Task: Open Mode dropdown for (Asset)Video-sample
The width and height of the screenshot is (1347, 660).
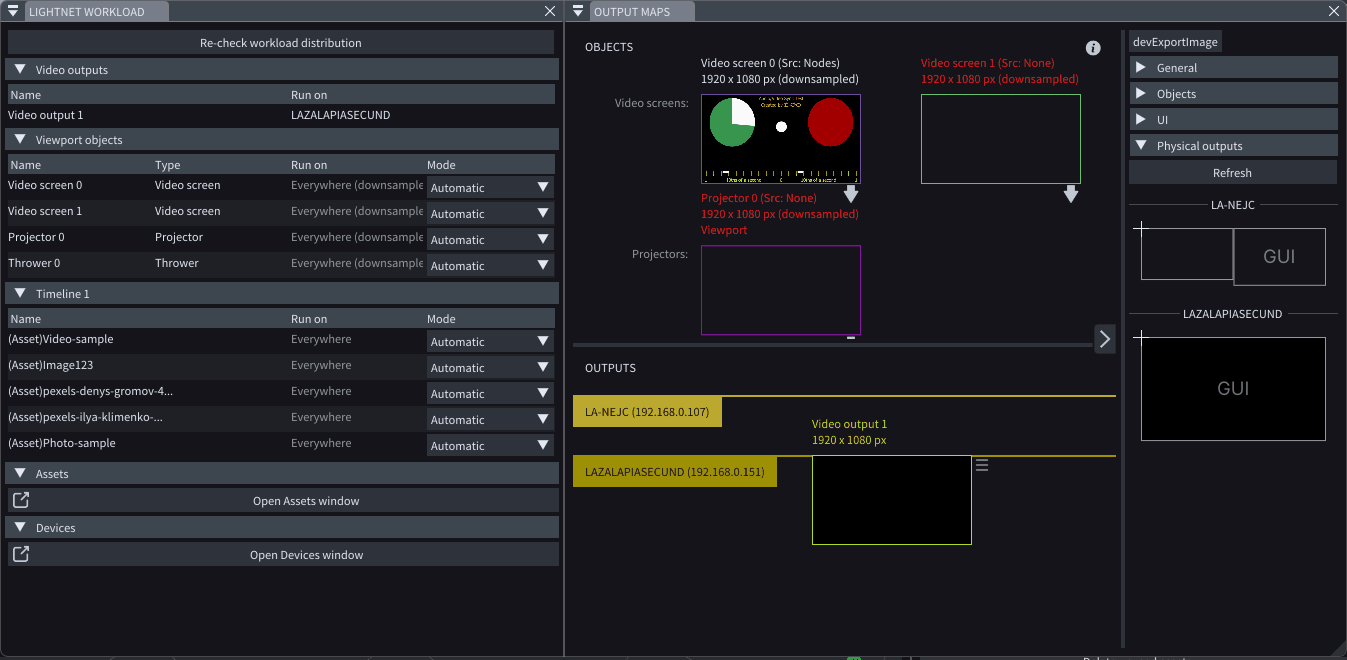Action: tap(490, 341)
